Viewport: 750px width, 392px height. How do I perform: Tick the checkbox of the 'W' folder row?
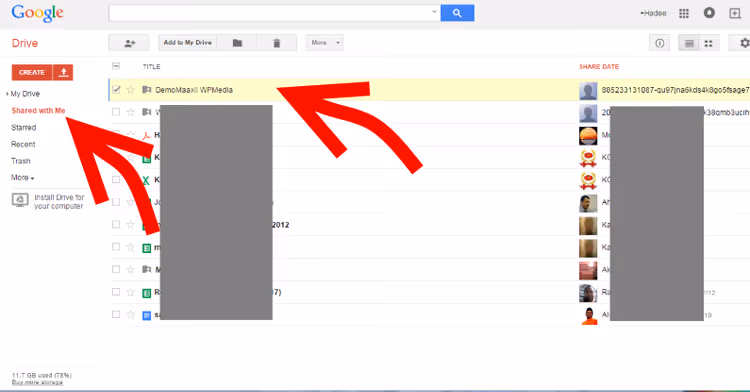click(116, 112)
